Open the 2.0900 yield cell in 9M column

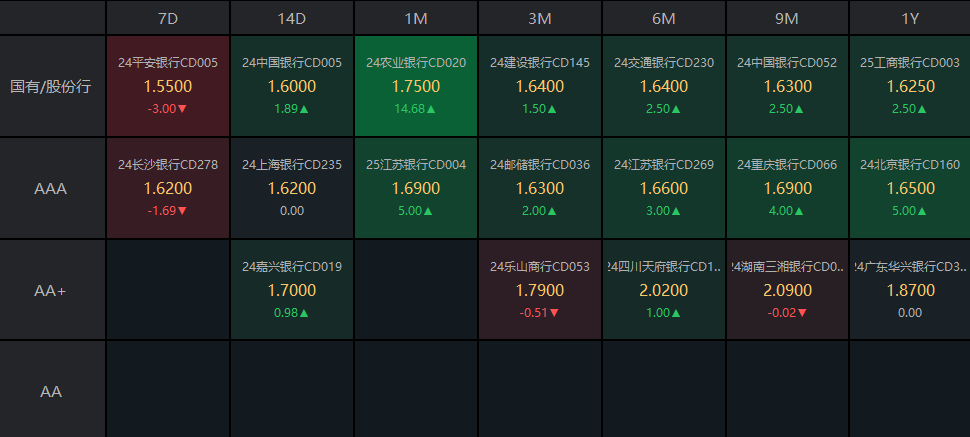click(787, 290)
